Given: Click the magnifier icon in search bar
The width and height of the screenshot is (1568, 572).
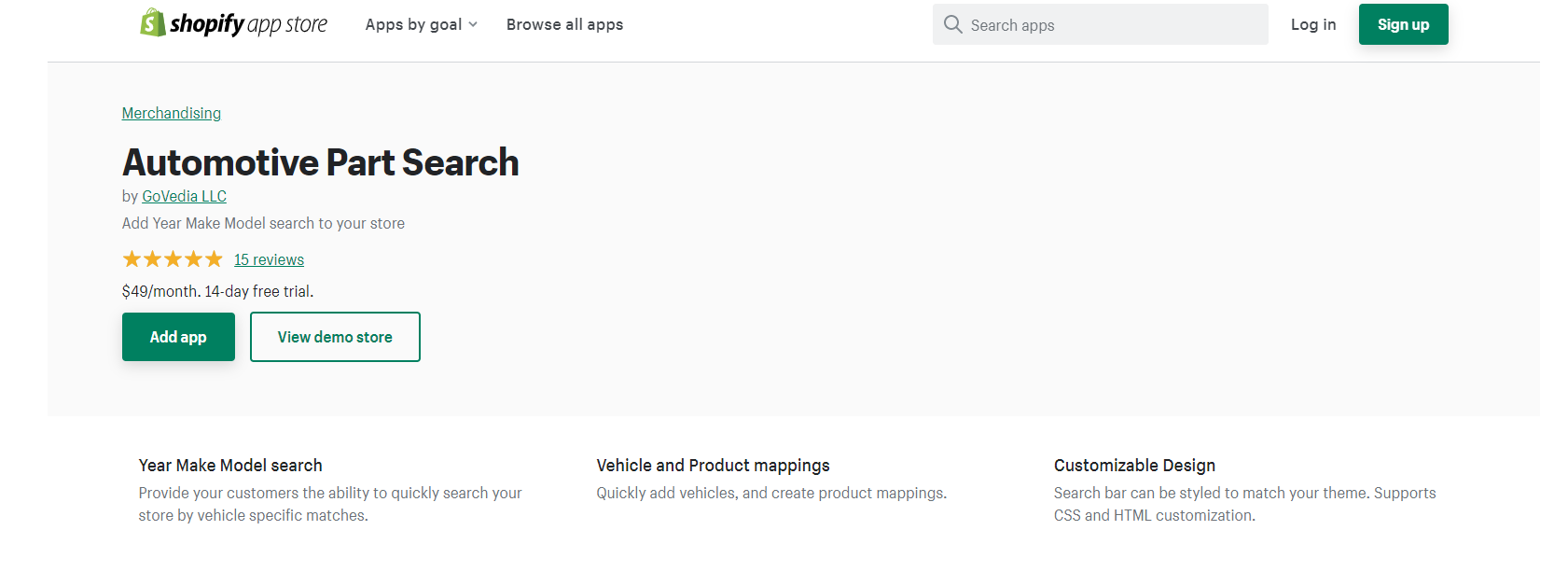Looking at the screenshot, I should (952, 24).
